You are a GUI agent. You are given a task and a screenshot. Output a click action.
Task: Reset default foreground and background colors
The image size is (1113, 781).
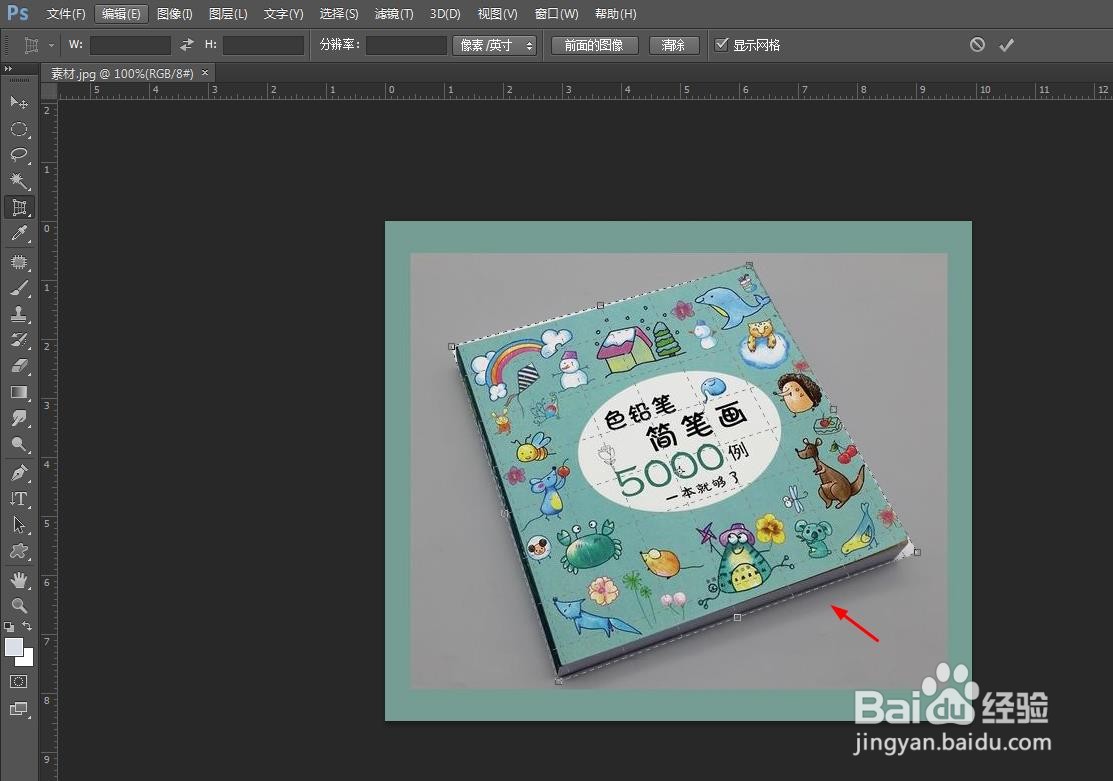click(x=9, y=627)
